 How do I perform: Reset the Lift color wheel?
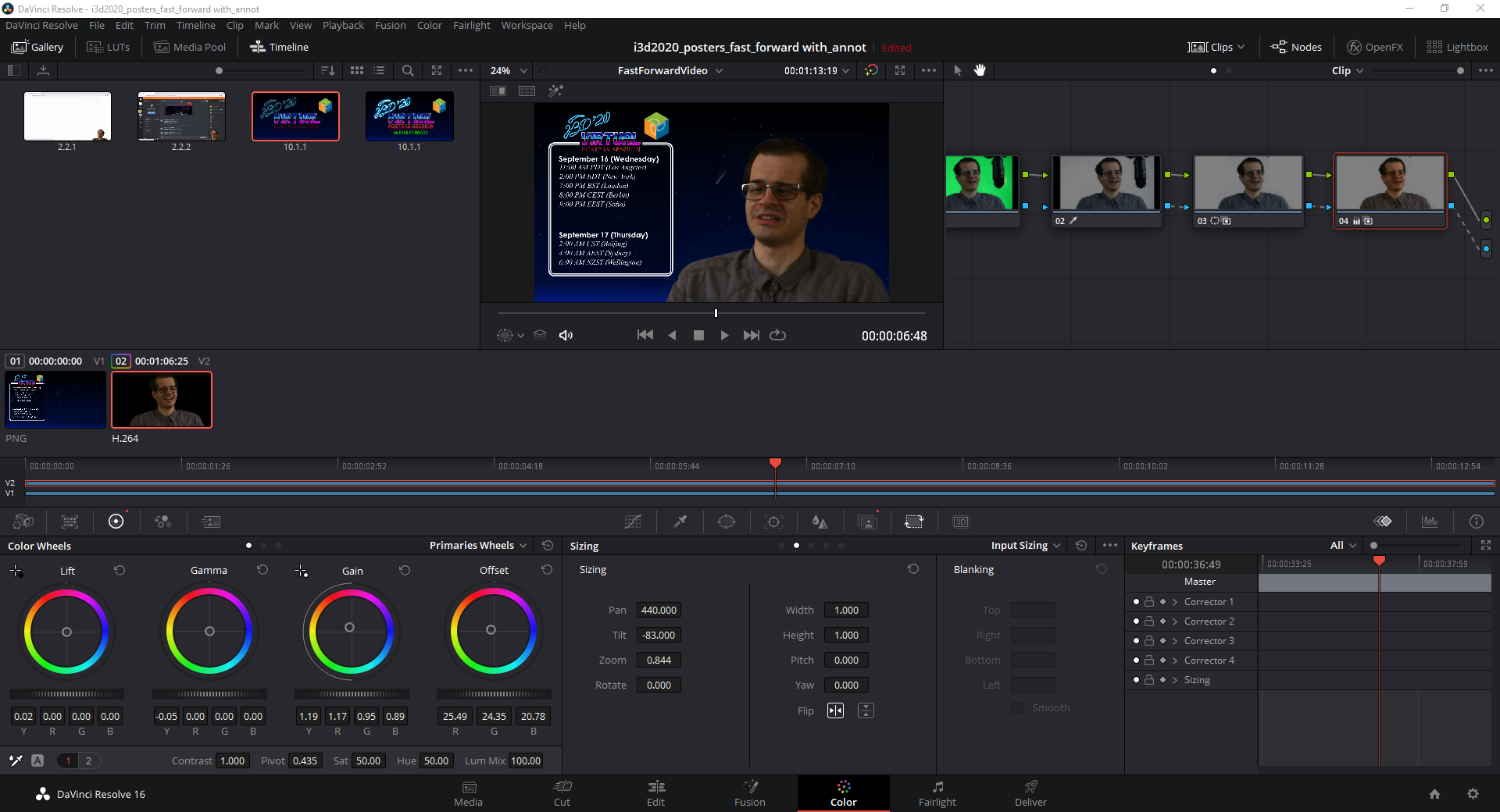tap(120, 571)
